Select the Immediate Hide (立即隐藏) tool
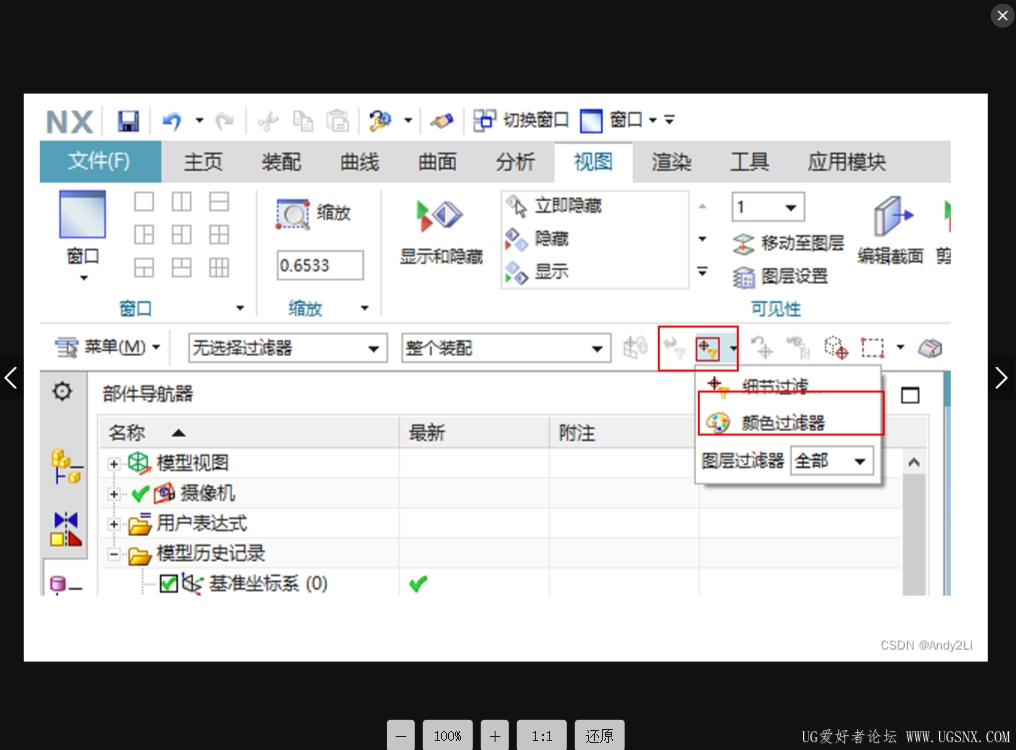Screen dimensions: 1016x750 (553, 206)
